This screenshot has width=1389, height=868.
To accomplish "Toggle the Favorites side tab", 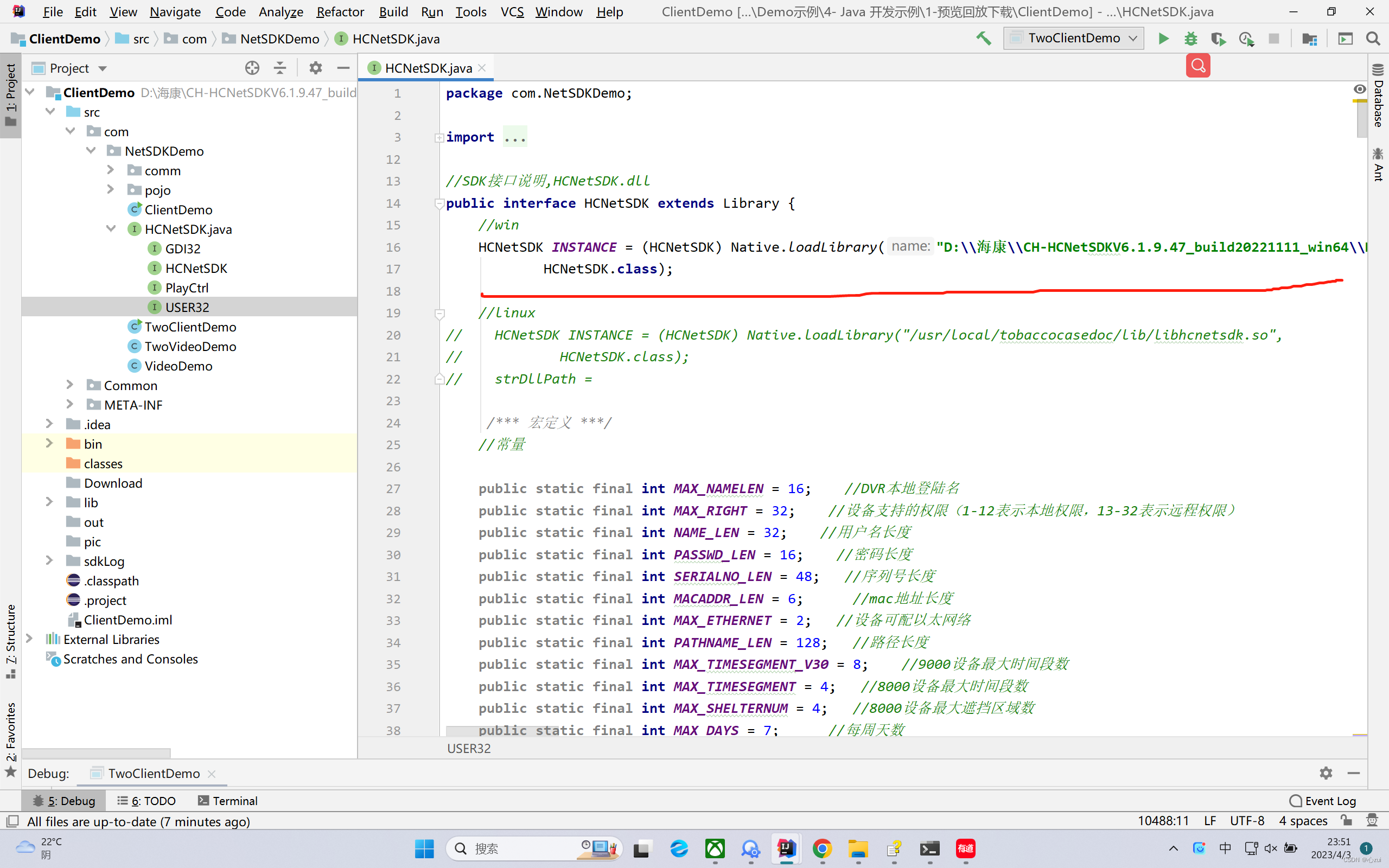I will (x=10, y=739).
